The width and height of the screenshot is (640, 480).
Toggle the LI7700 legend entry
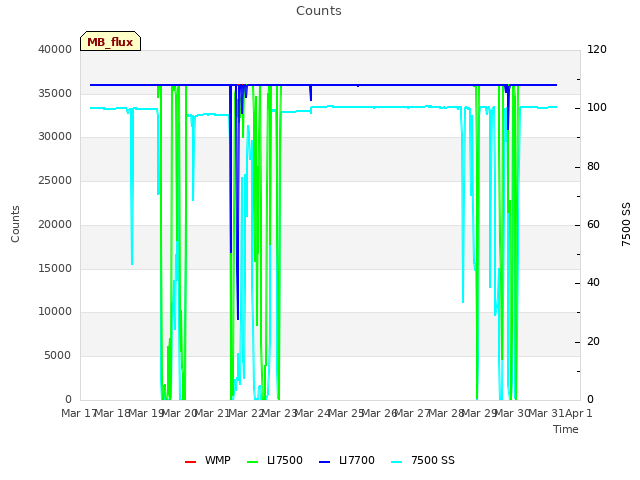[x=347, y=460]
